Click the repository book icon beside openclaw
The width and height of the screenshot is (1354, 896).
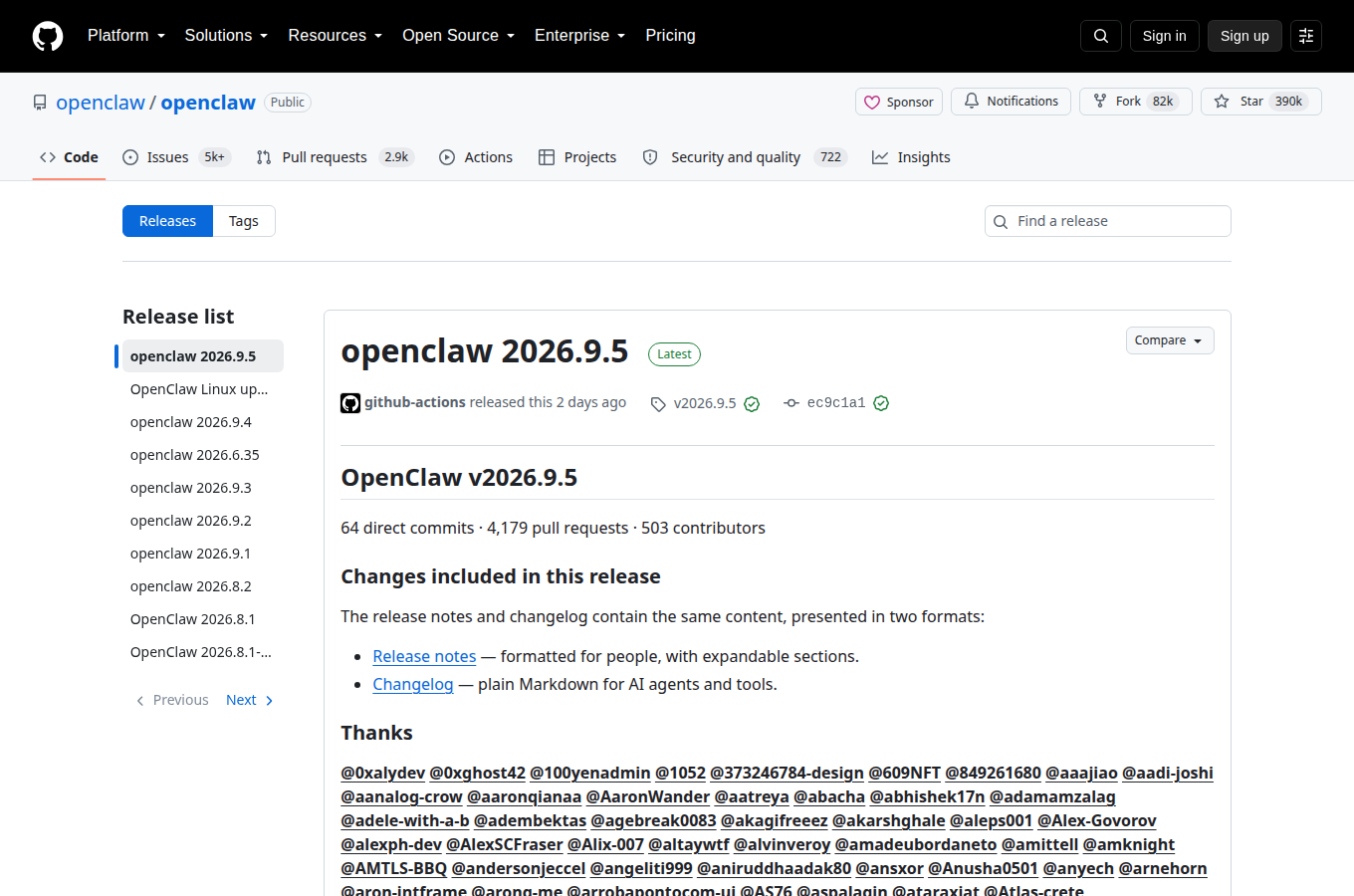(x=40, y=103)
